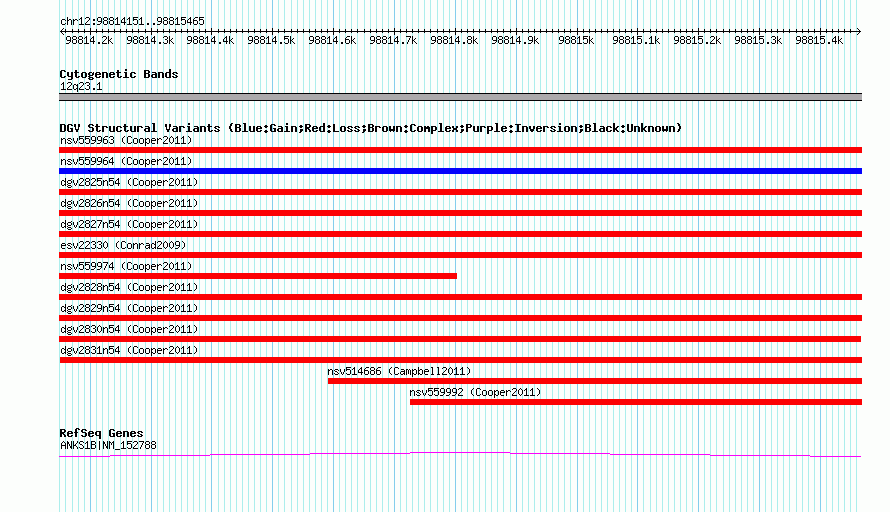
Task: Click the red bar under dgv2828n54
Action: click(x=460, y=297)
